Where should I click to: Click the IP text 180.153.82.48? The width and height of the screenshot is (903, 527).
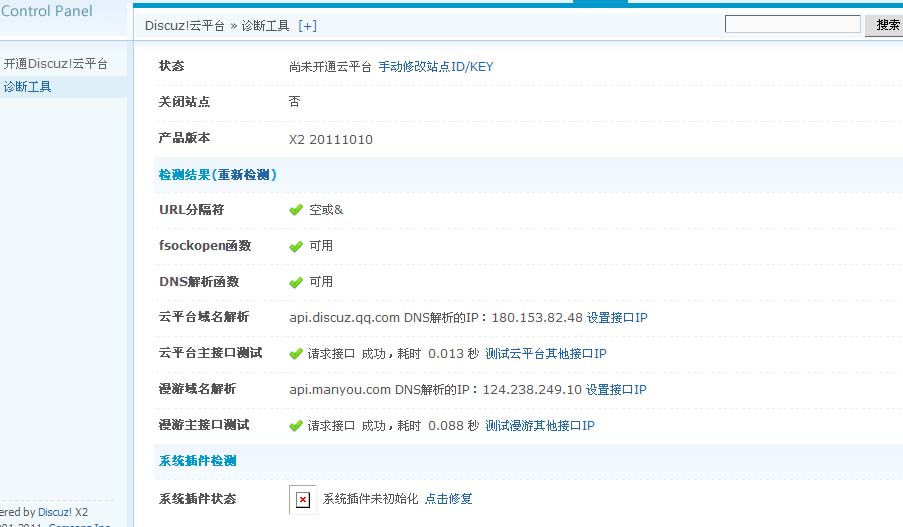click(x=537, y=317)
